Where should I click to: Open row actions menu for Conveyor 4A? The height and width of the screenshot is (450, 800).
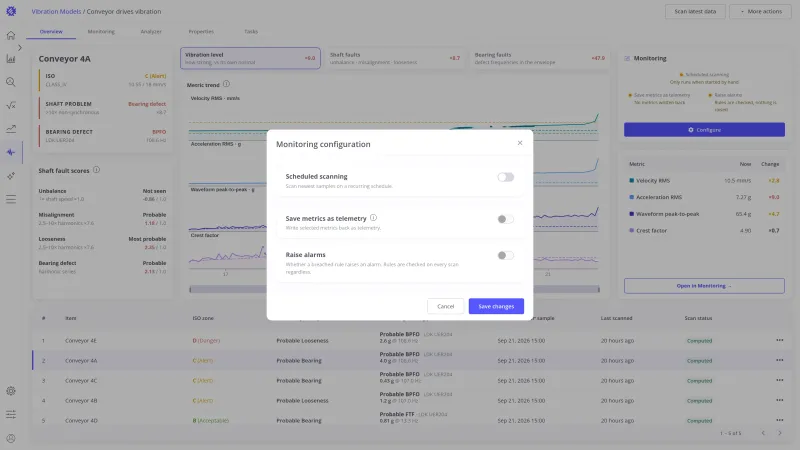[x=780, y=360]
